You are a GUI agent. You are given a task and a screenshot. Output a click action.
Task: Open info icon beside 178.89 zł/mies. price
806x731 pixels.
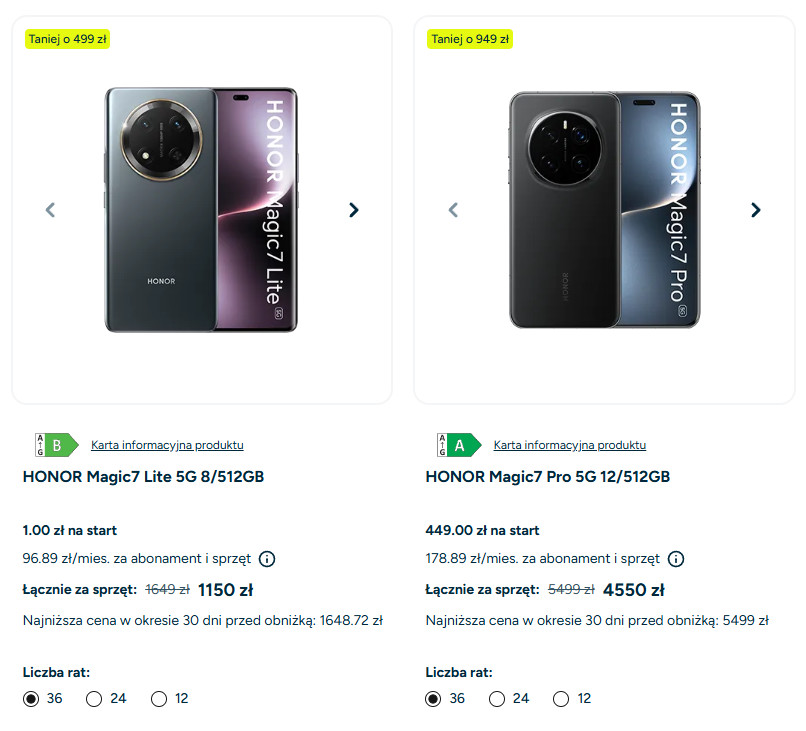[676, 559]
